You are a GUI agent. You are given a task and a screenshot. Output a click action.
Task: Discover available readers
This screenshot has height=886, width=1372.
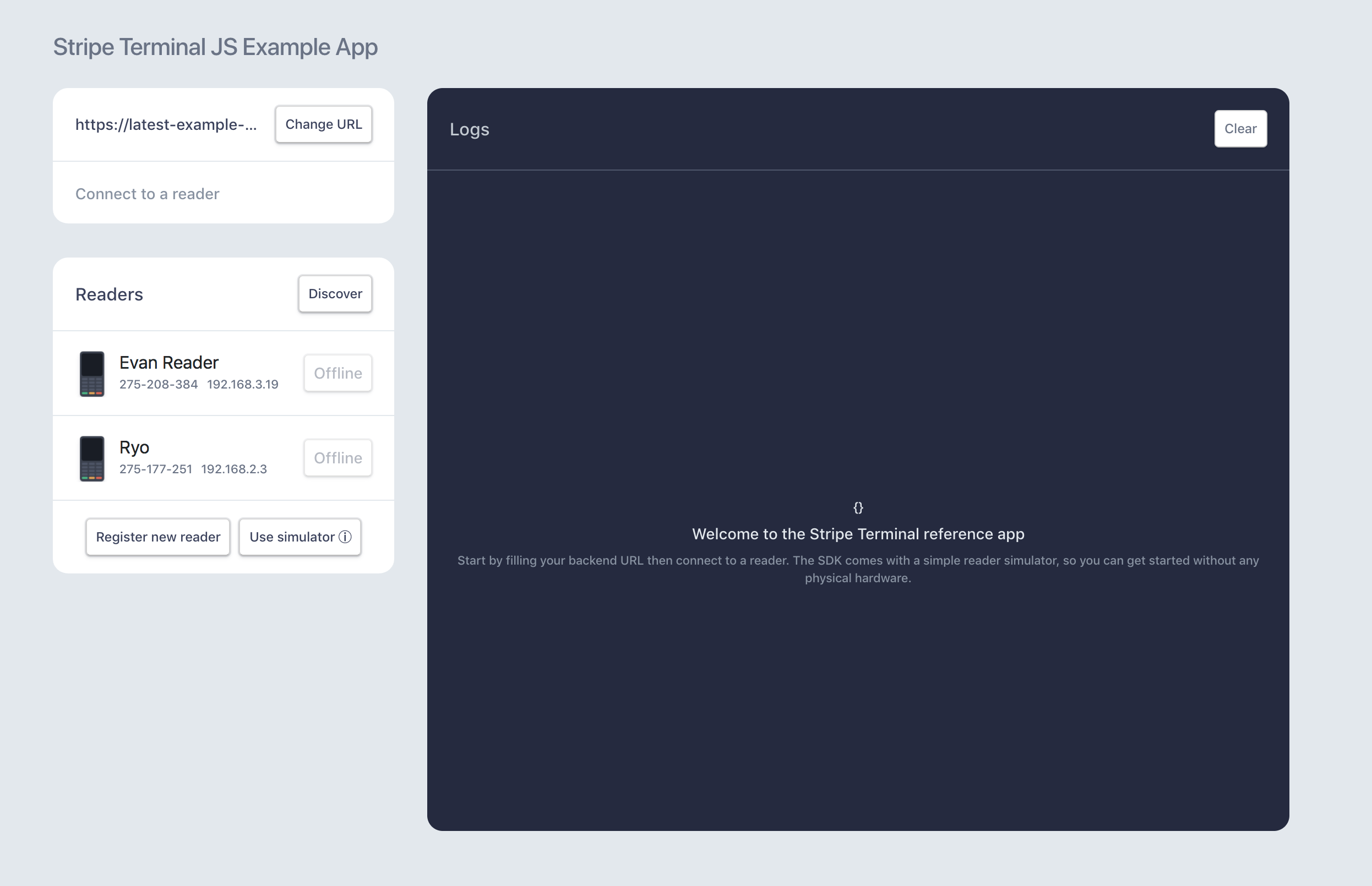coord(334,294)
